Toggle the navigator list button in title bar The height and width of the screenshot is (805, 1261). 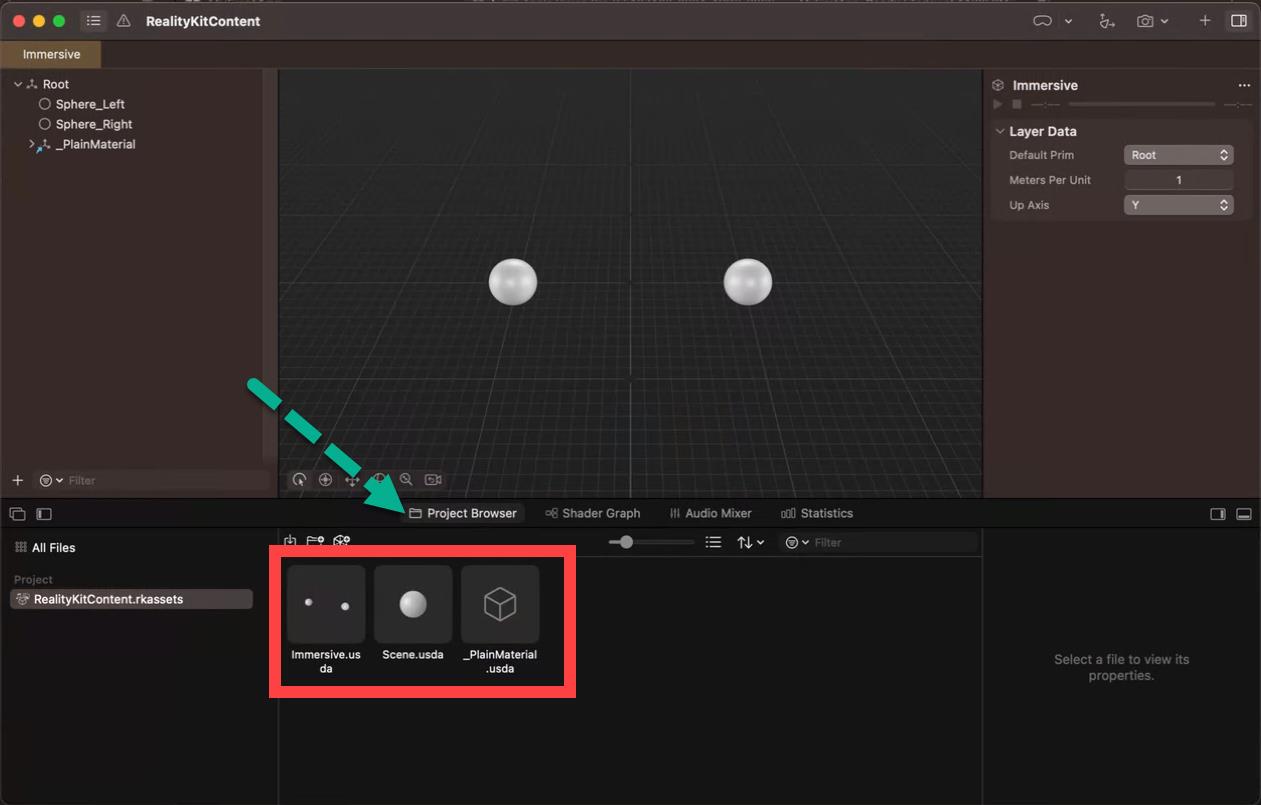(92, 21)
